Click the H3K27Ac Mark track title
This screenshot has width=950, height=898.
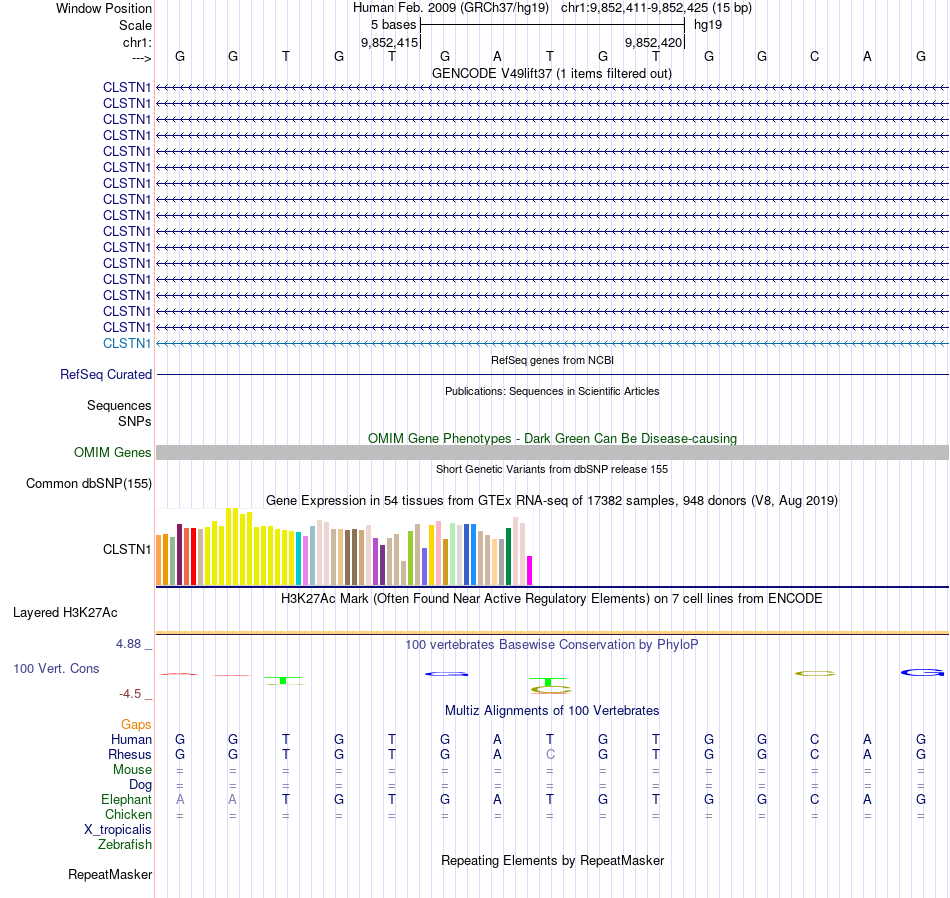pyautogui.click(x=552, y=599)
